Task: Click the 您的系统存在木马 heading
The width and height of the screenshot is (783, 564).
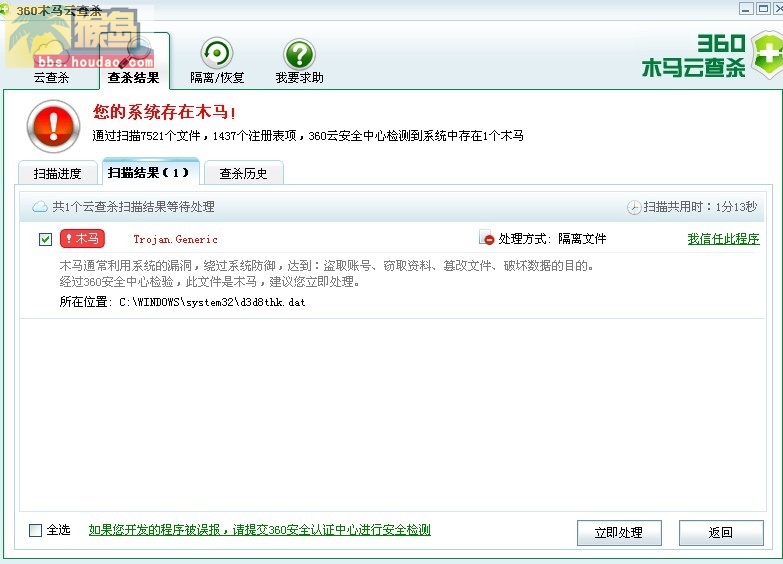Action: point(164,111)
